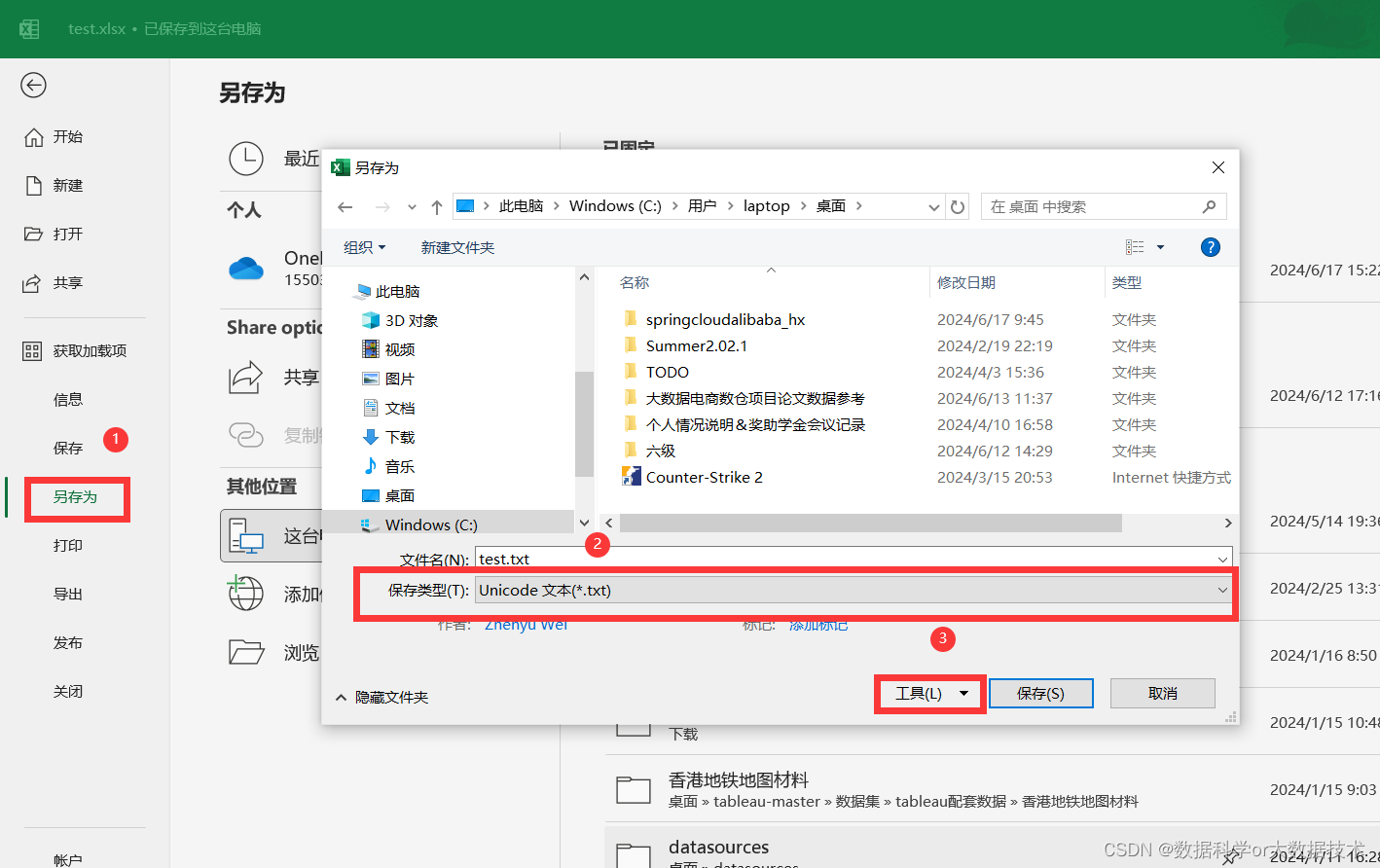The width and height of the screenshot is (1380, 868).
Task: Open the 下载 folder in the sidebar
Action: pyautogui.click(x=401, y=436)
